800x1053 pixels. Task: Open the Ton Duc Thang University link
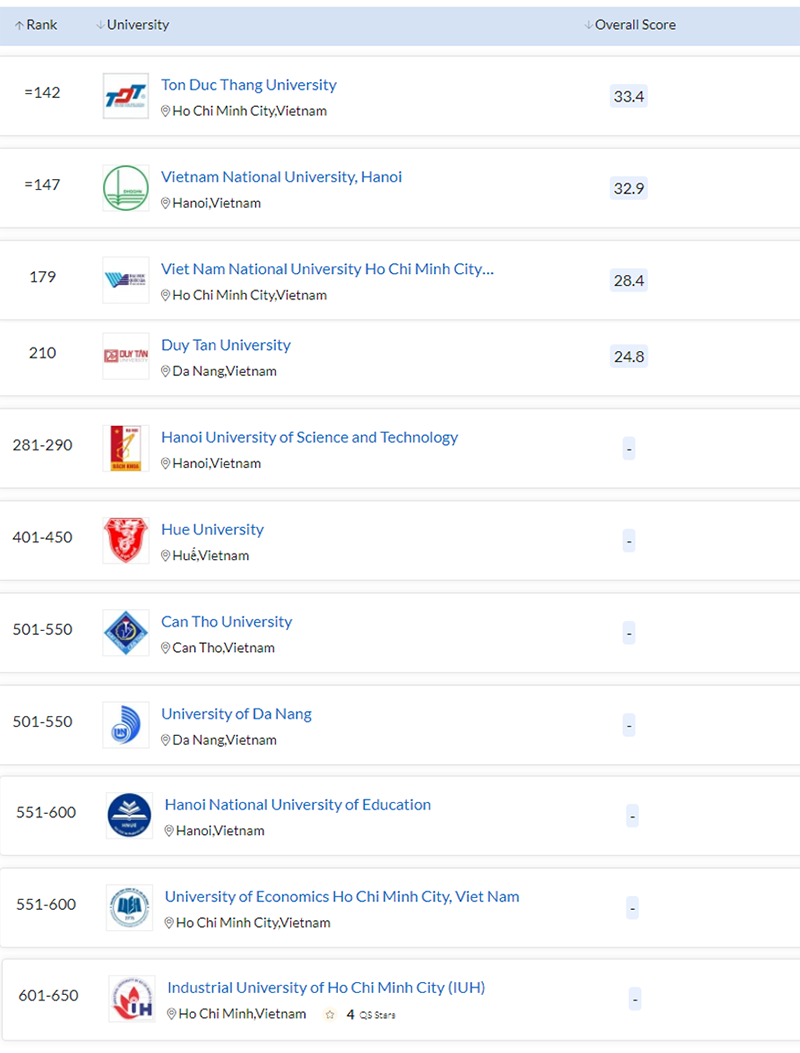coord(249,85)
